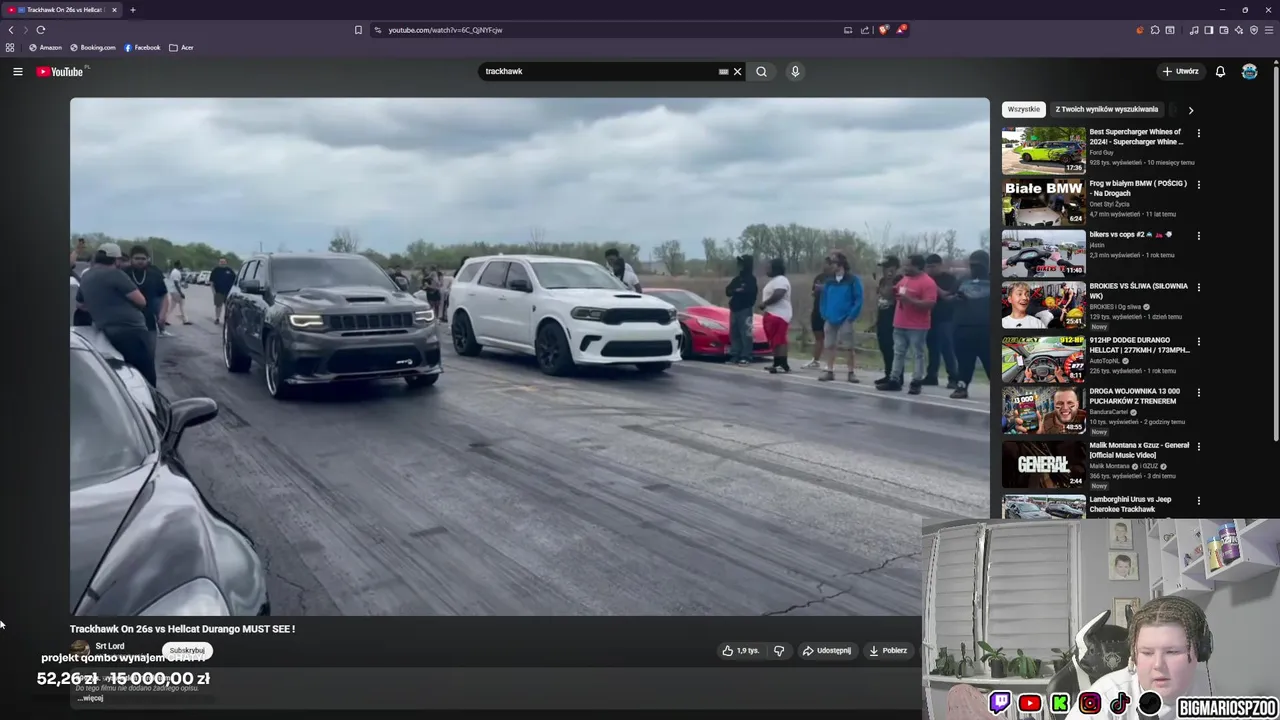Go back with the browser back arrow
1280x720 pixels.
pos(11,30)
